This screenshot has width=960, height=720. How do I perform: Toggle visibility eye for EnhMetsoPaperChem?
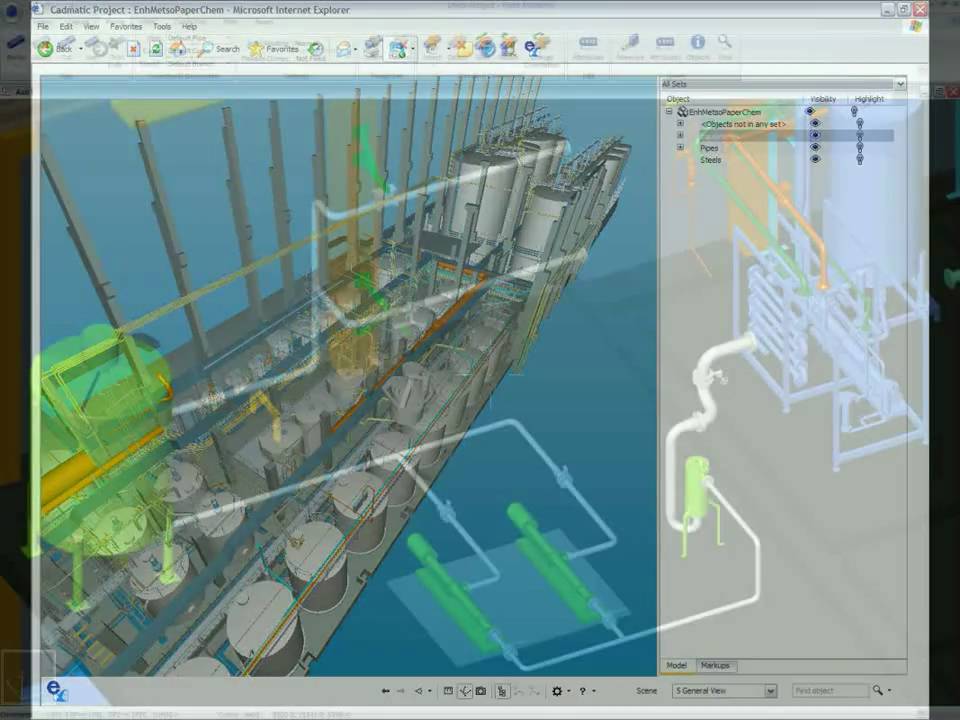point(810,111)
